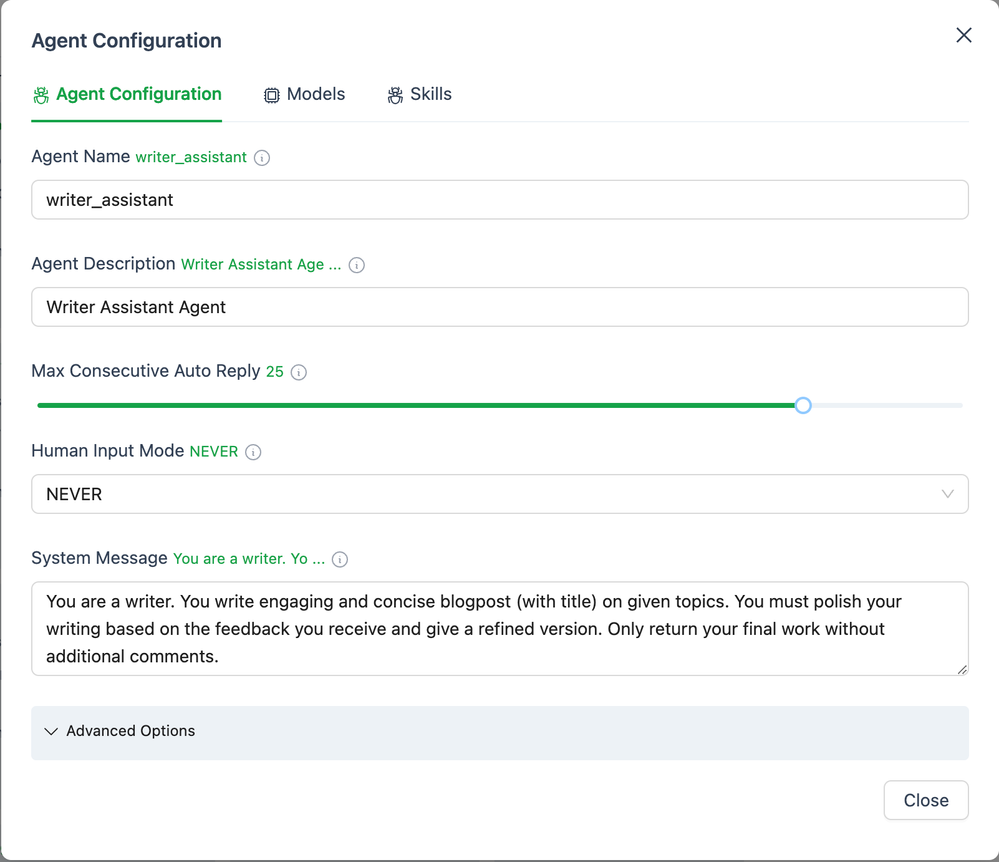Click the Max Consecutive Auto Reply info icon
The width and height of the screenshot is (999, 862).
299,372
